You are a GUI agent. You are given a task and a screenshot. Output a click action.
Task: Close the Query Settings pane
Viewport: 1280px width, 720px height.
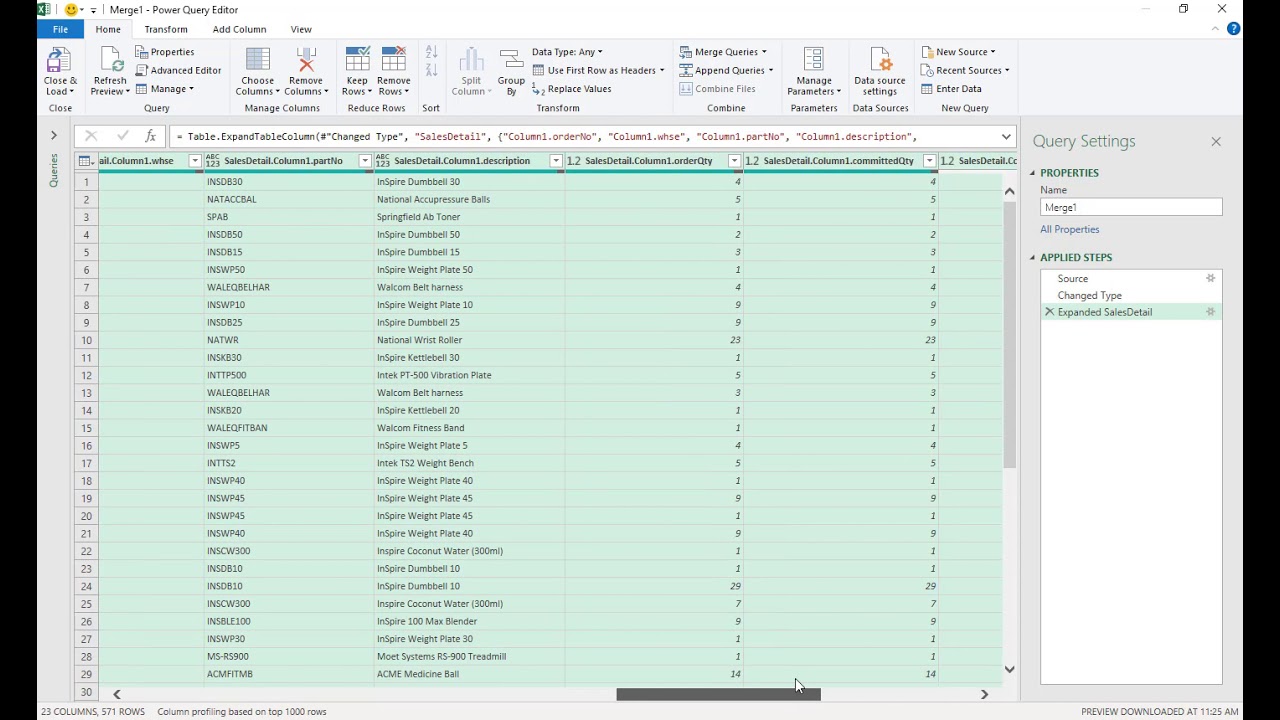click(1216, 142)
